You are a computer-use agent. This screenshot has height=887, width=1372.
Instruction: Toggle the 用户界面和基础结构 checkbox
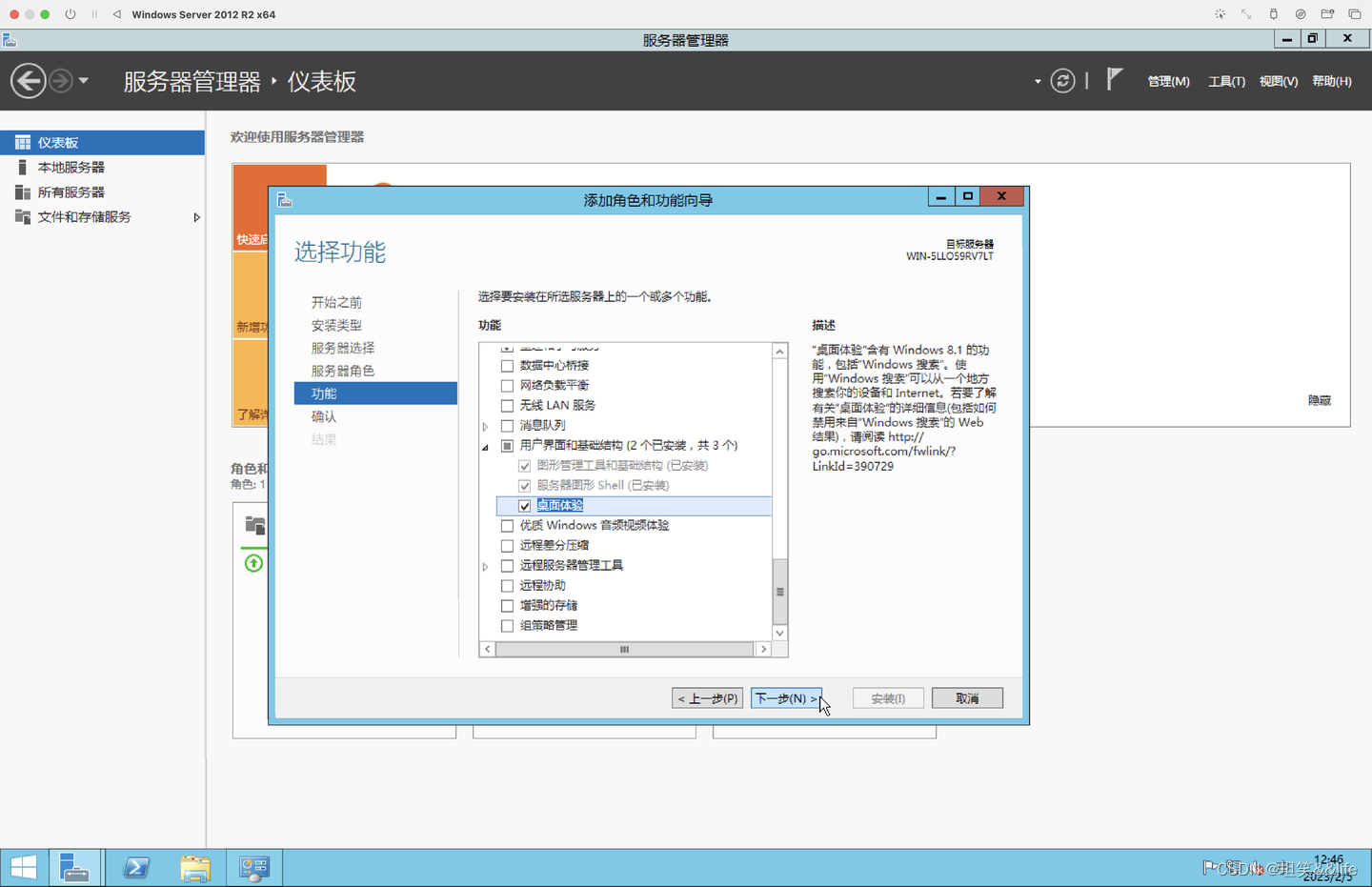pos(507,446)
